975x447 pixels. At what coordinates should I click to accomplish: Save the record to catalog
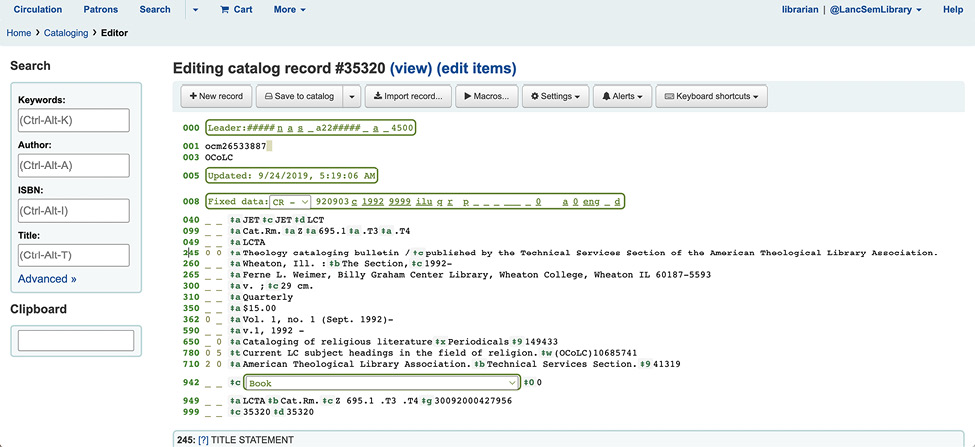pyautogui.click(x=297, y=97)
